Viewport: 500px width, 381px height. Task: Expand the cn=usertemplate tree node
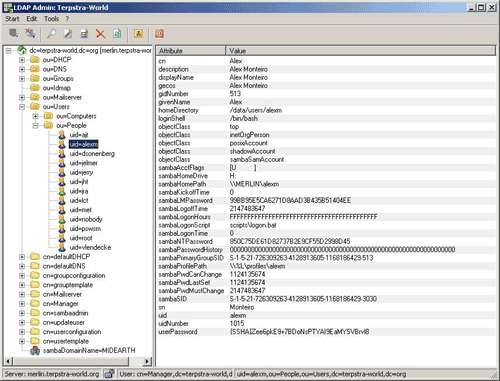(22, 341)
